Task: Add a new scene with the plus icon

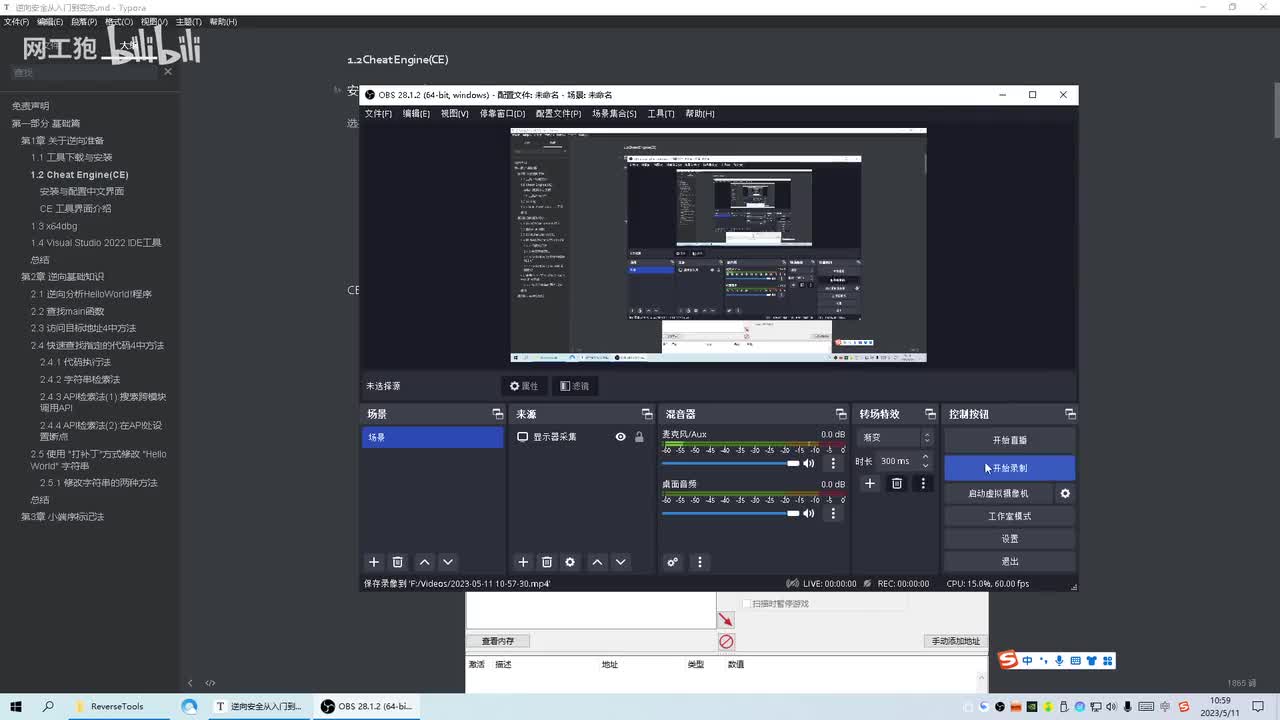Action: 374,562
